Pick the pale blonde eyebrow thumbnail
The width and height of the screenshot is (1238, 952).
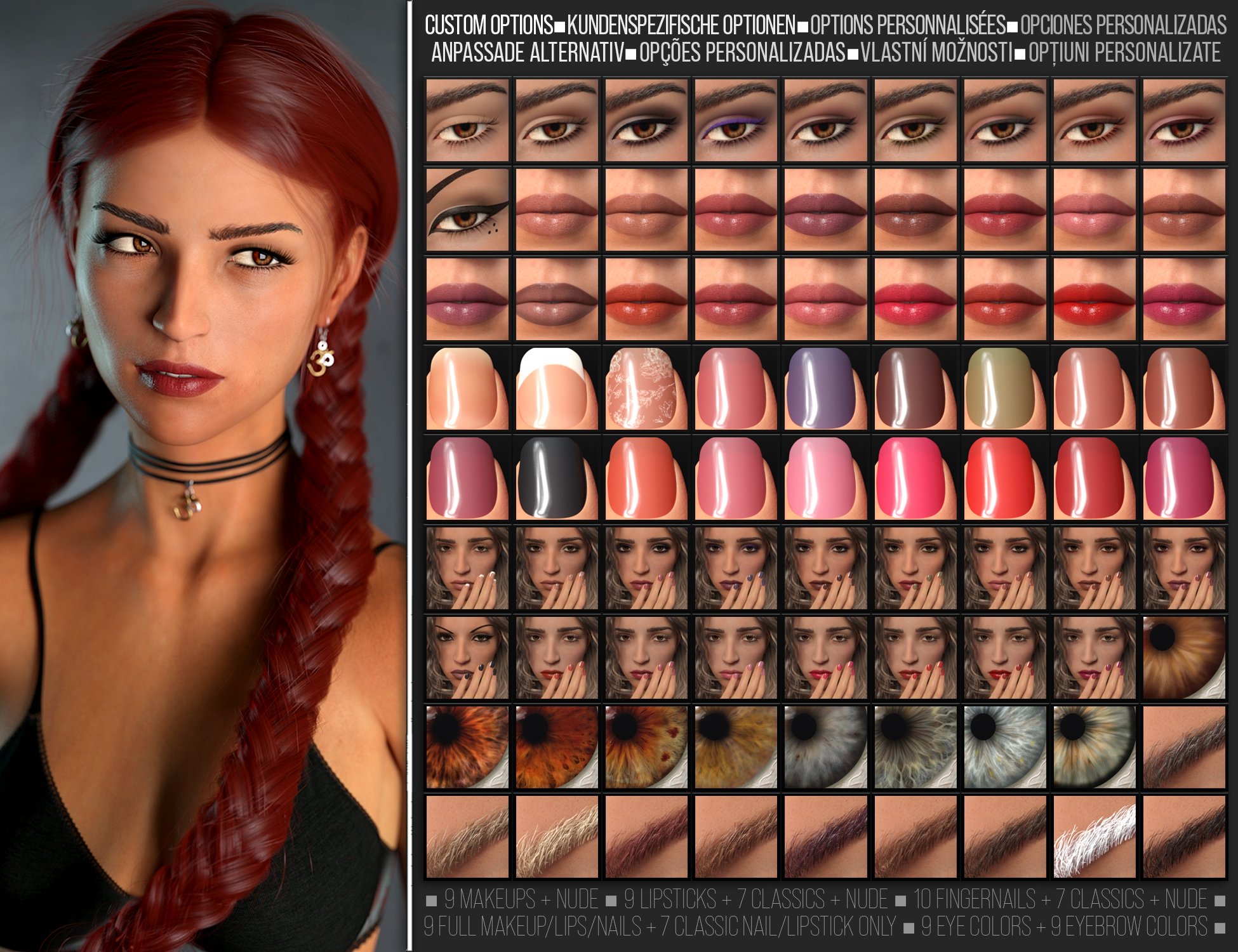pyautogui.click(x=557, y=836)
